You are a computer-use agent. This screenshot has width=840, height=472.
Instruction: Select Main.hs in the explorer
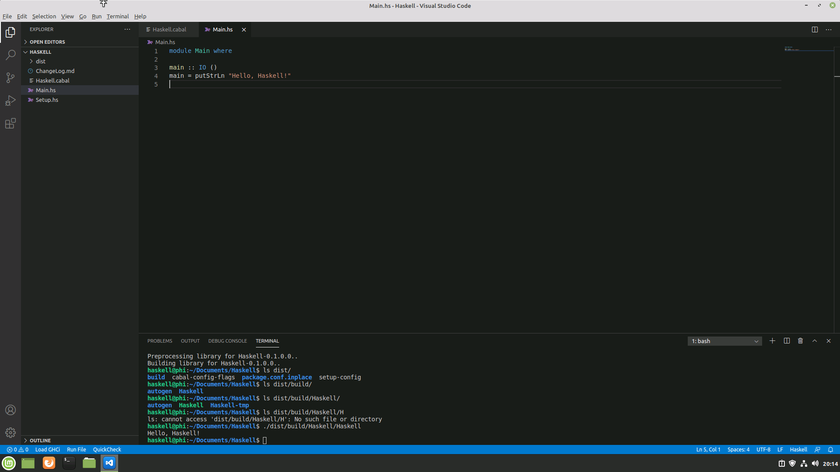(80, 90)
